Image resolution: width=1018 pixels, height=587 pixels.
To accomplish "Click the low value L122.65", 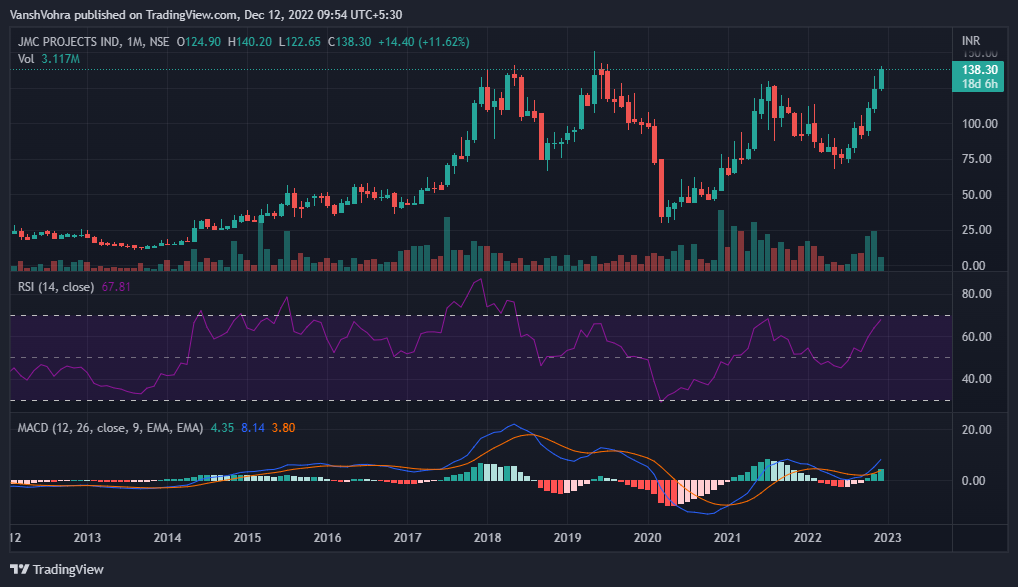I will pyautogui.click(x=299, y=42).
